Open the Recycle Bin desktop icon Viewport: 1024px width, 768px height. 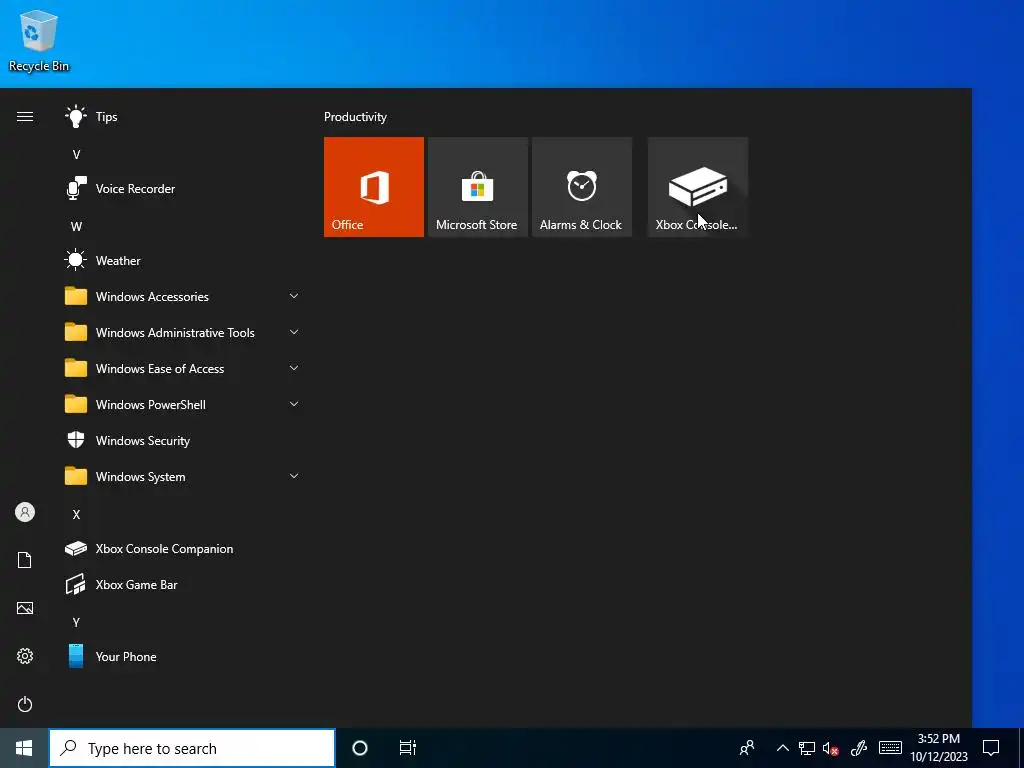39,40
